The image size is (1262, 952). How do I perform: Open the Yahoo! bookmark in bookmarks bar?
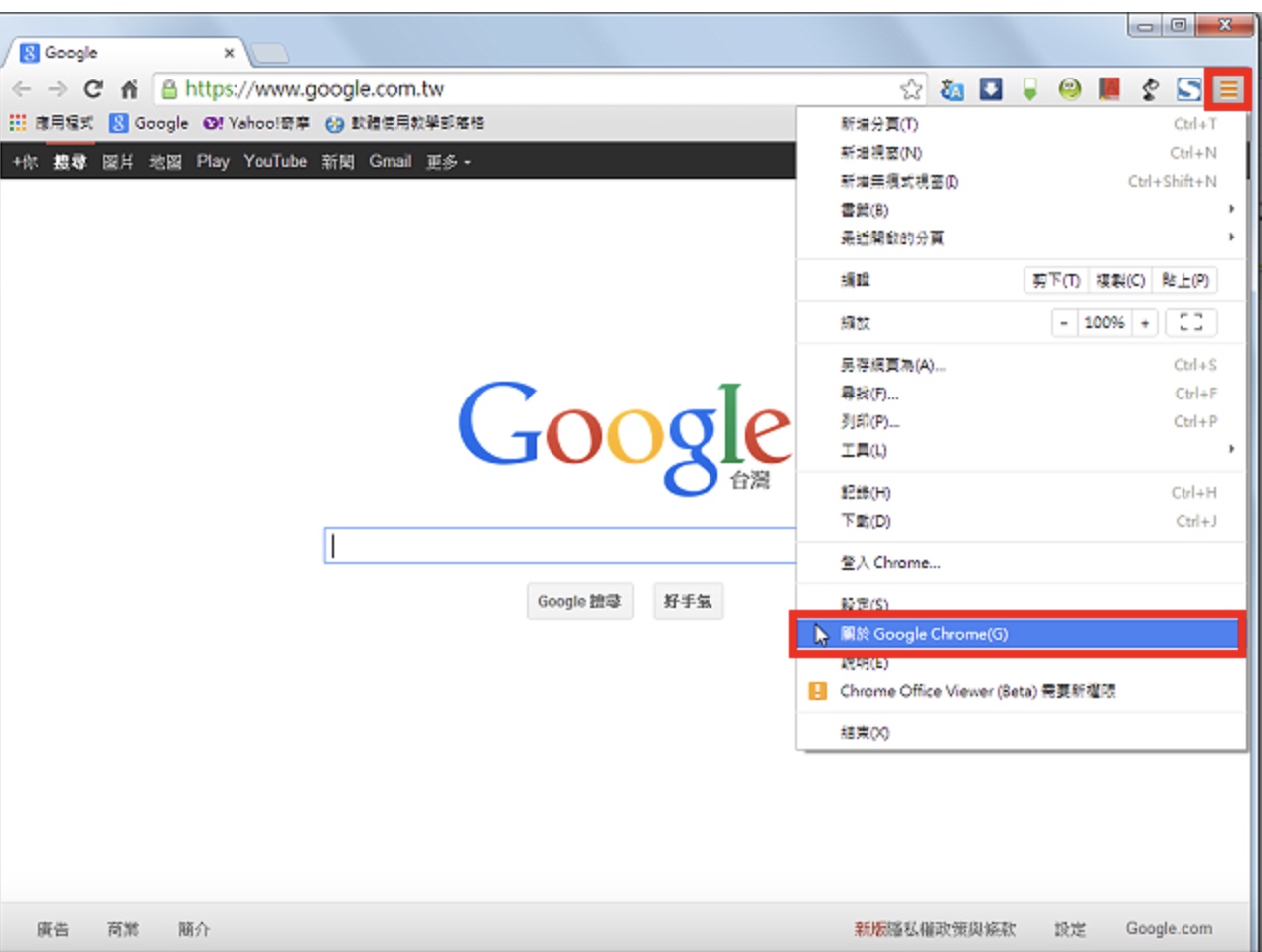point(255,123)
